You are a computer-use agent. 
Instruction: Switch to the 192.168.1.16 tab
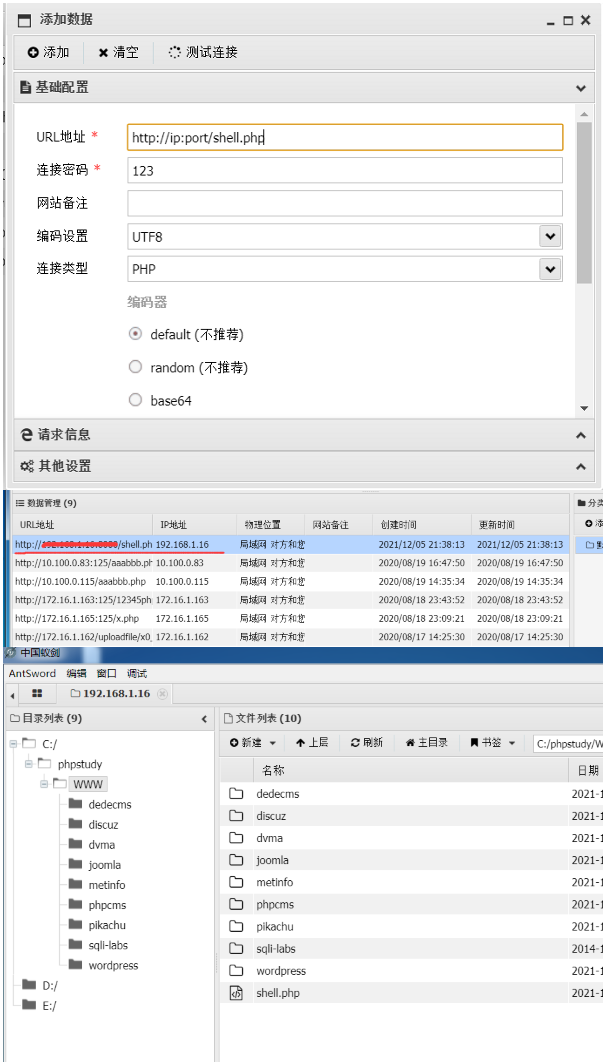pyautogui.click(x=115, y=694)
